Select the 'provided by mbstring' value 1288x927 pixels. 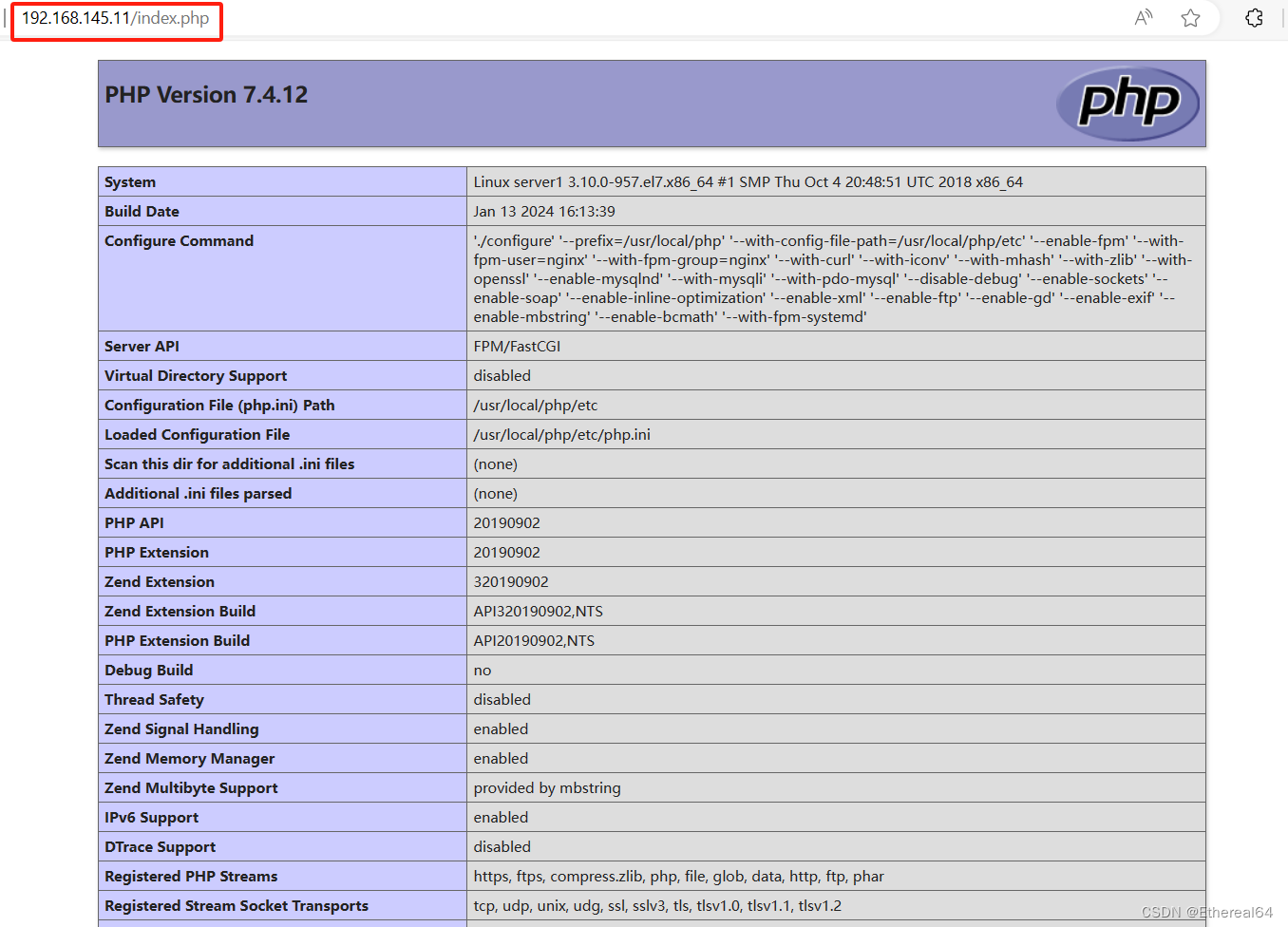(x=547, y=788)
